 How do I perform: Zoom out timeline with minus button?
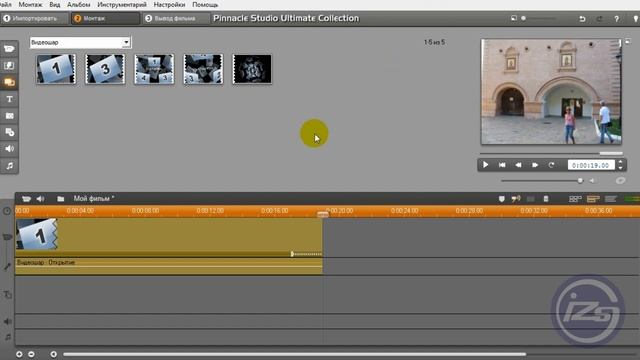[31, 354]
